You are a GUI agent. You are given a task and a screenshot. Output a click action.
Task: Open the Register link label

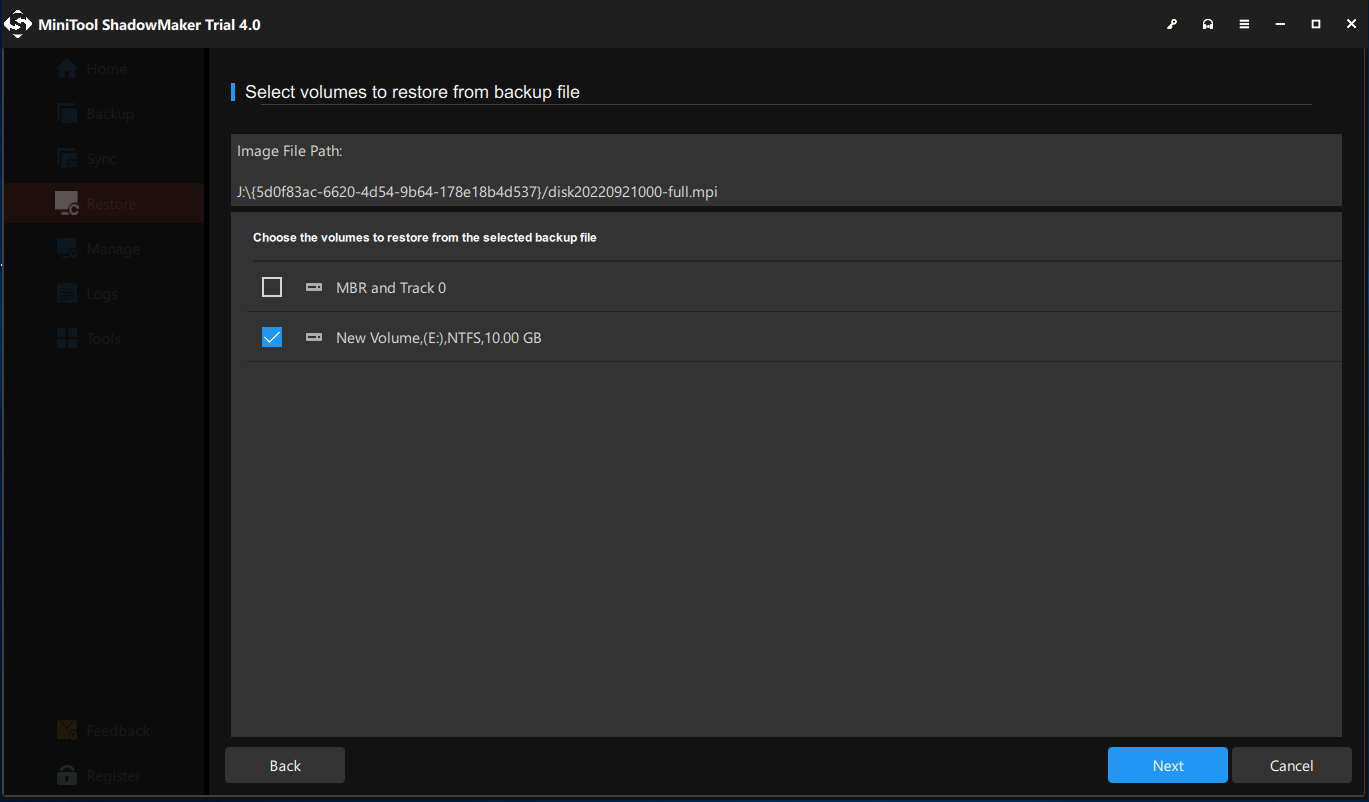pos(113,776)
